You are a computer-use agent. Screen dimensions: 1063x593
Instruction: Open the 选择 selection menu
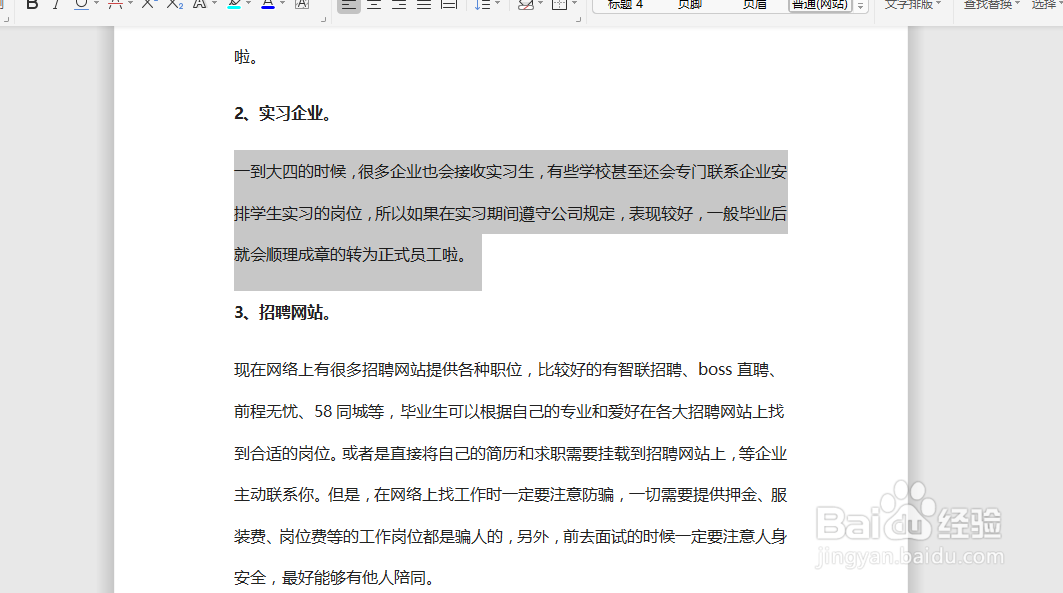pyautogui.click(x=1047, y=5)
